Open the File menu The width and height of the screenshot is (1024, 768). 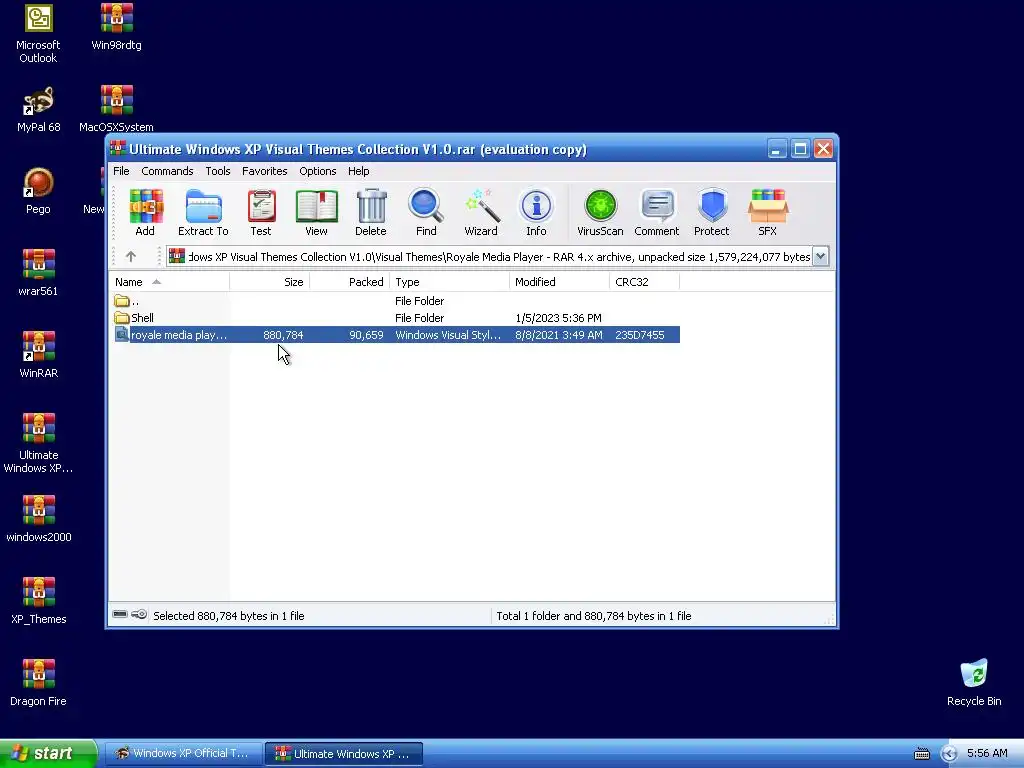click(121, 171)
